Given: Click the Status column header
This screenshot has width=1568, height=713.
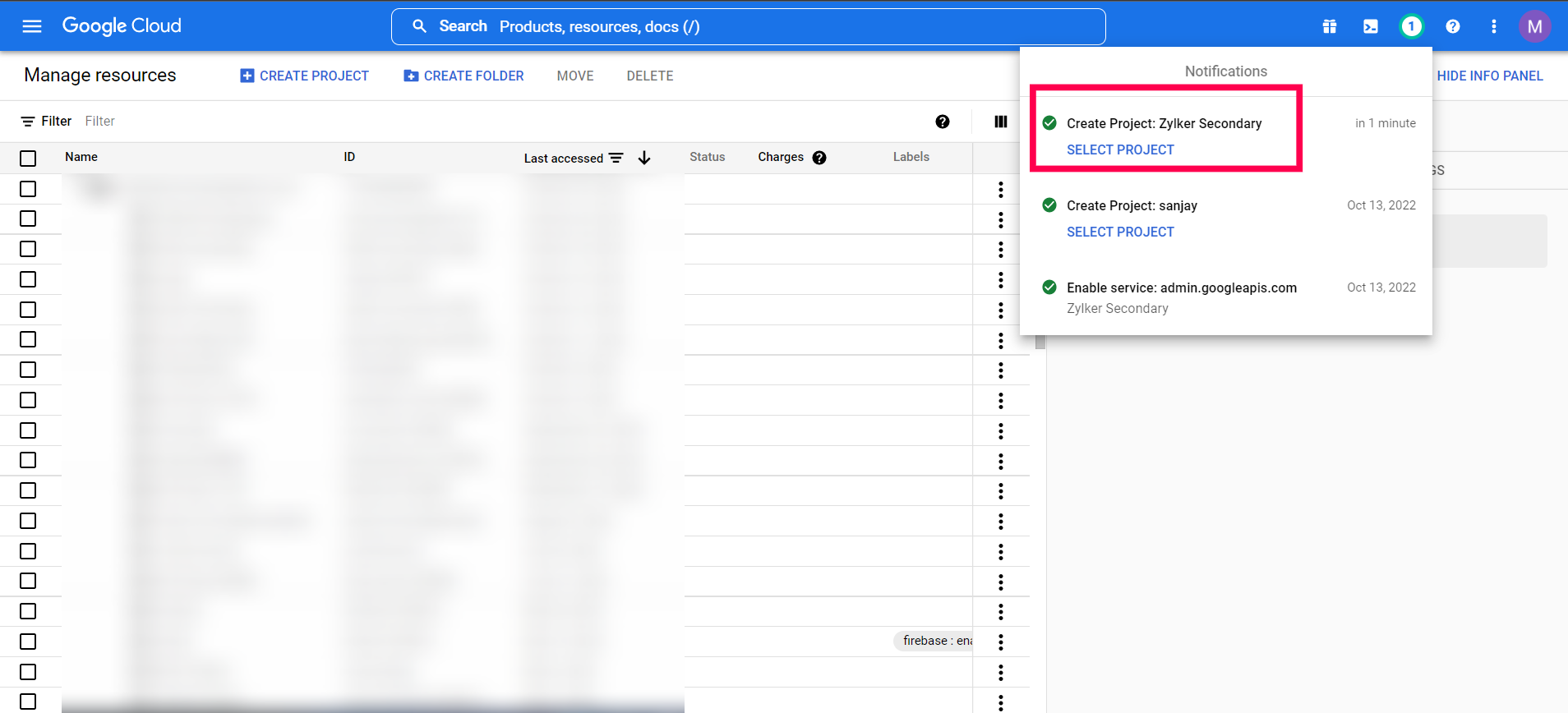Looking at the screenshot, I should click(707, 157).
